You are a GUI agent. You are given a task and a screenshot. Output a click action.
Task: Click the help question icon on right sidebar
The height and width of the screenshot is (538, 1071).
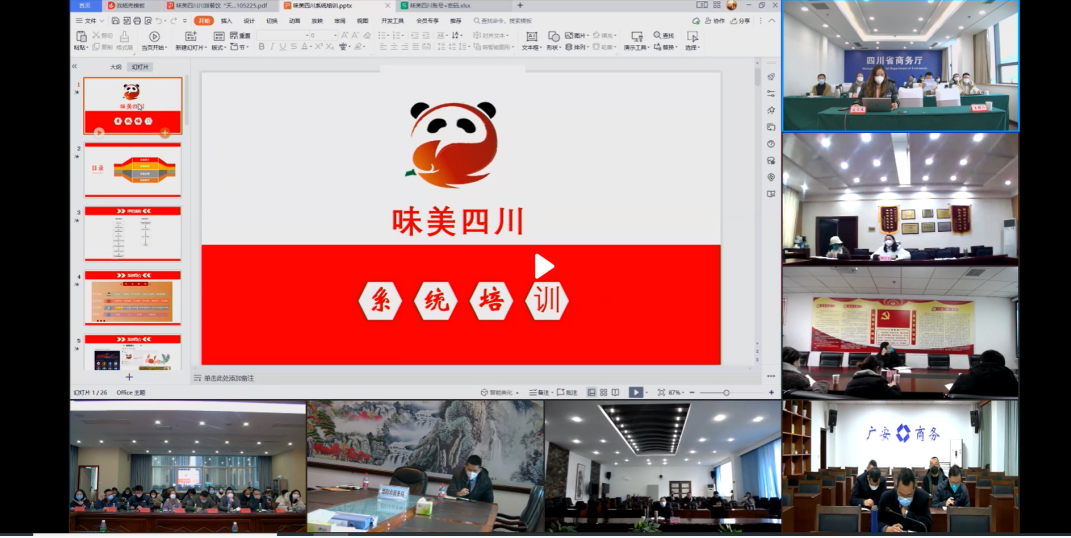tap(771, 144)
